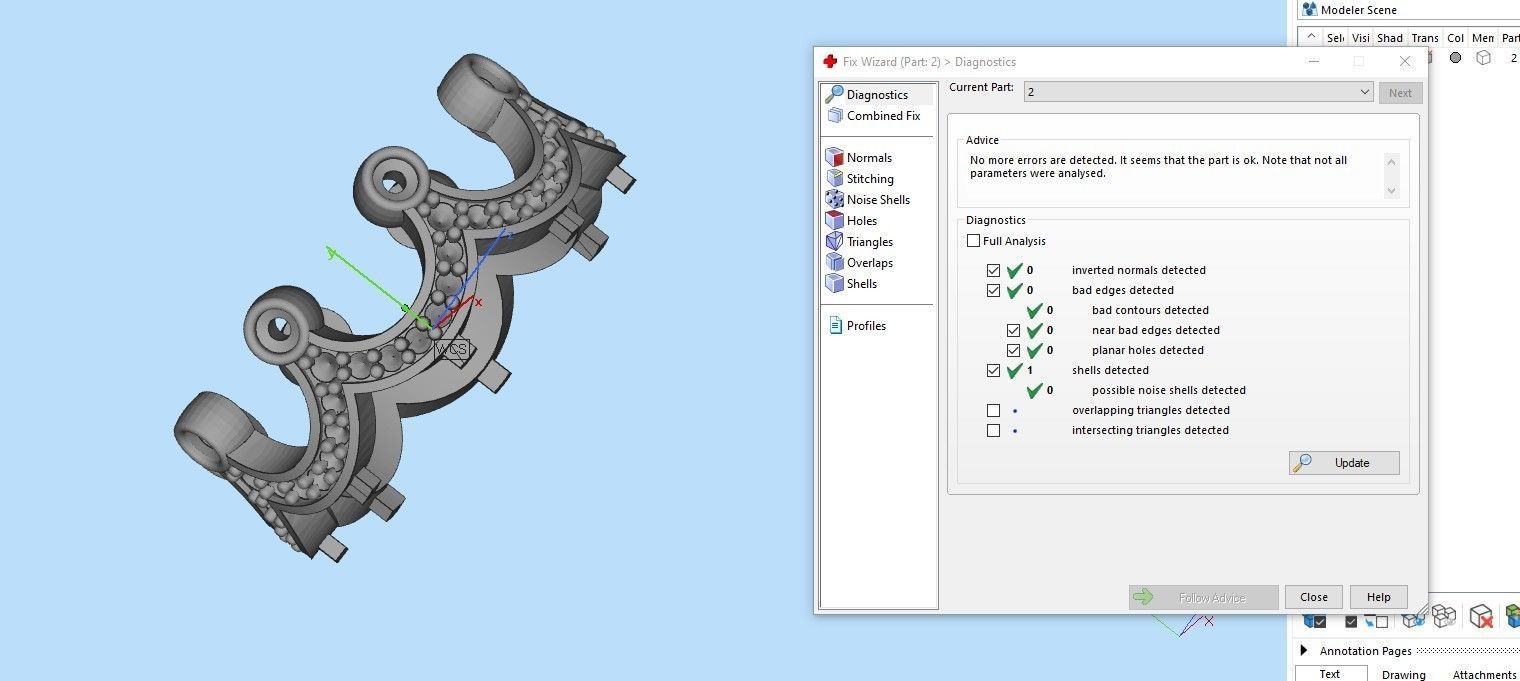The height and width of the screenshot is (681, 1520).
Task: Uncheck the near bad edges detected checkbox
Action: pos(1013,330)
